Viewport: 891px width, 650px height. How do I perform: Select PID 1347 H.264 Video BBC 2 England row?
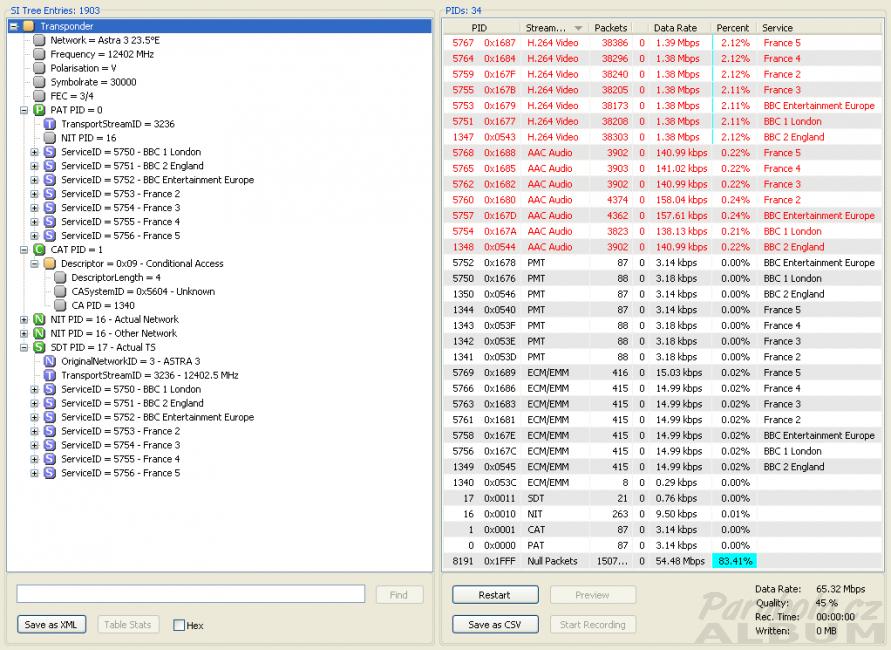(663, 138)
